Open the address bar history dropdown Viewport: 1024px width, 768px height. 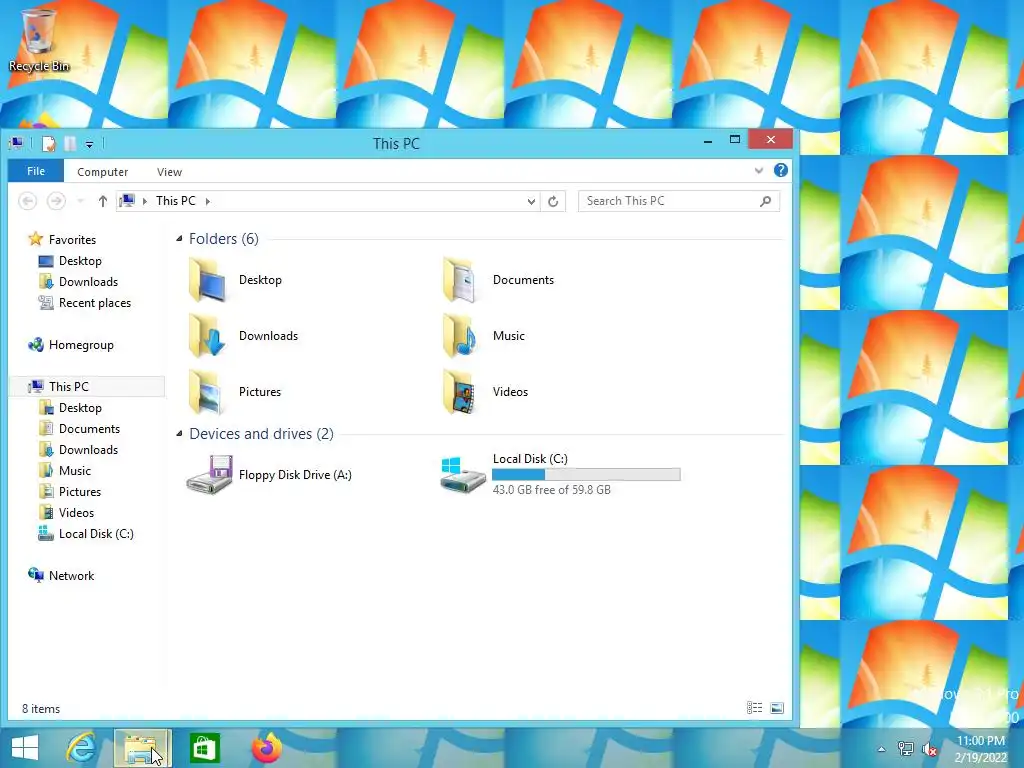[531, 201]
